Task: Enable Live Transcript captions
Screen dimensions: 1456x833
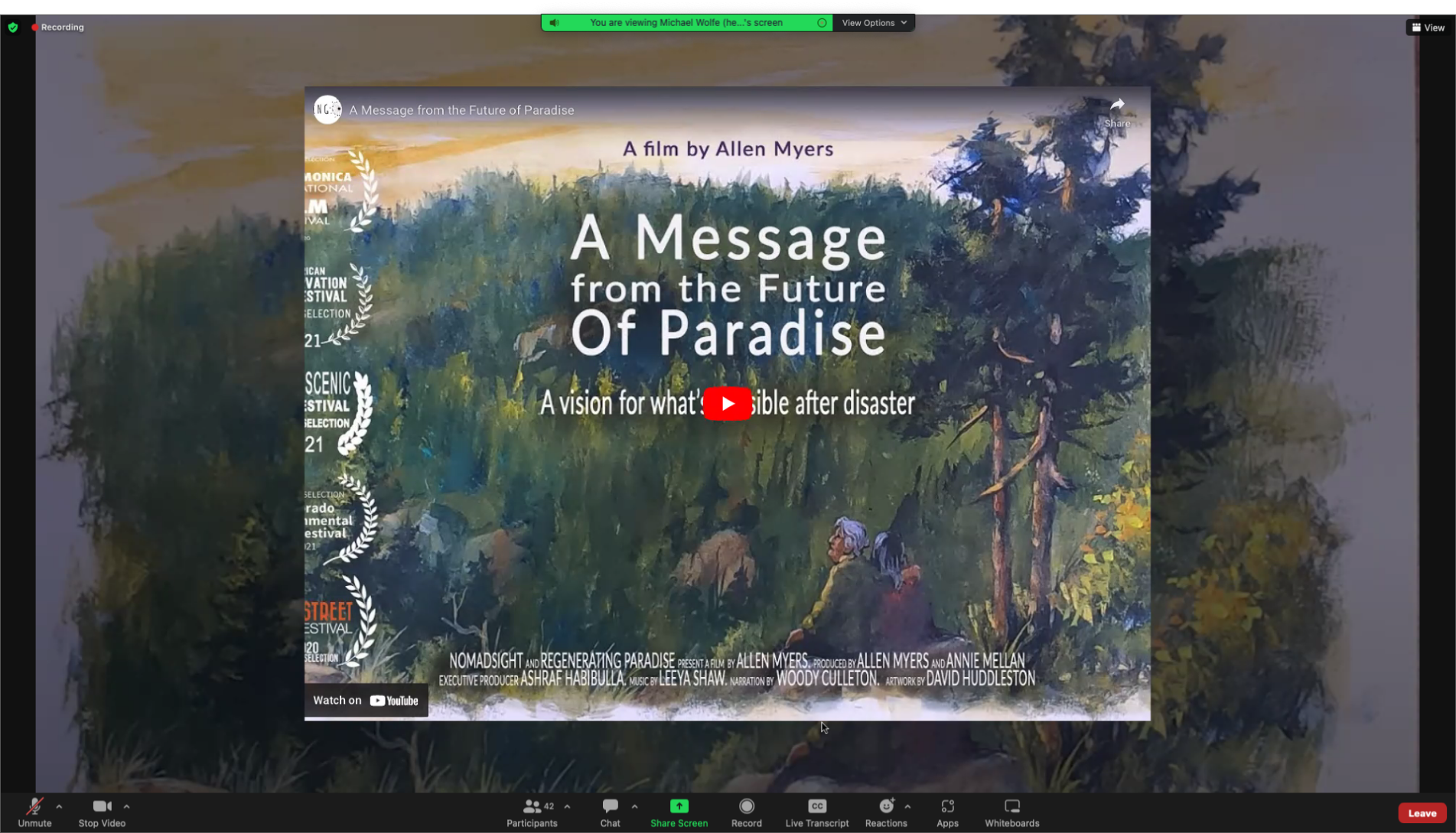Action: point(816,812)
